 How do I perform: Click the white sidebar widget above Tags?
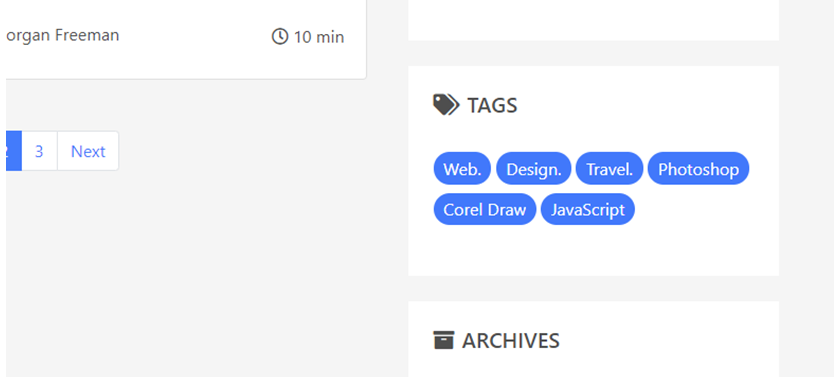(x=593, y=20)
